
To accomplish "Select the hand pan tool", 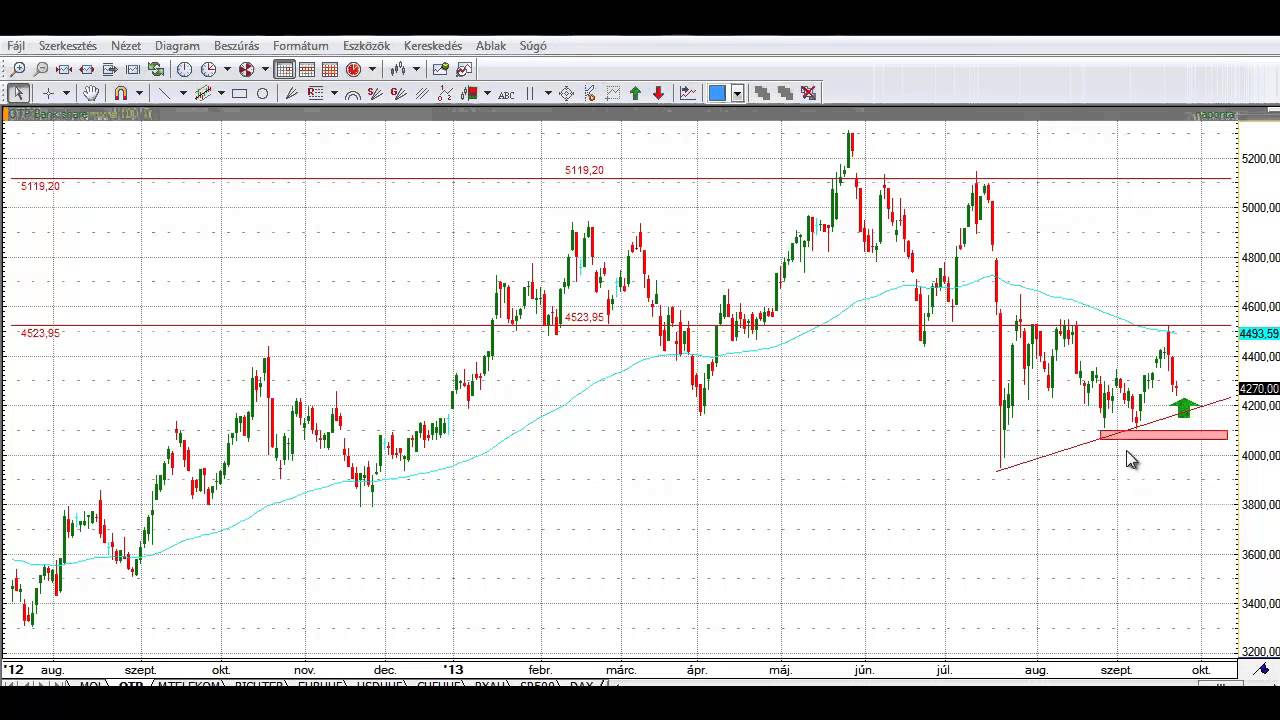I will pos(91,93).
